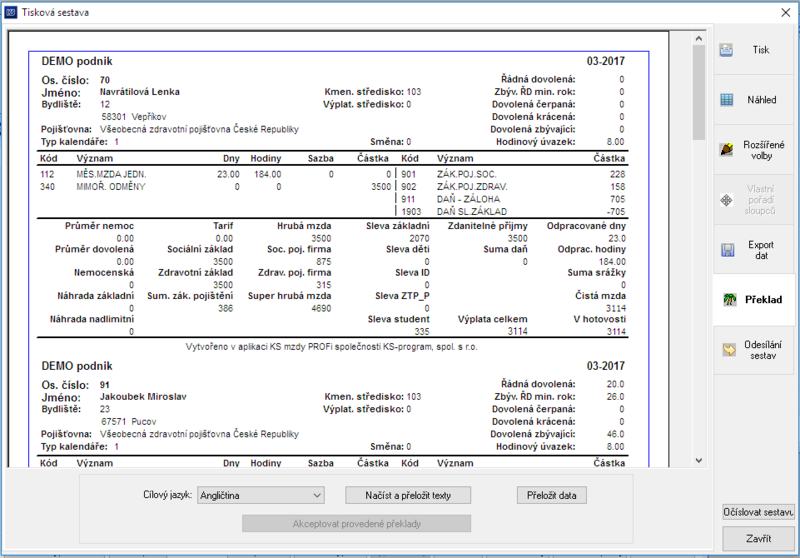Click the Přeložit data button

552,495
